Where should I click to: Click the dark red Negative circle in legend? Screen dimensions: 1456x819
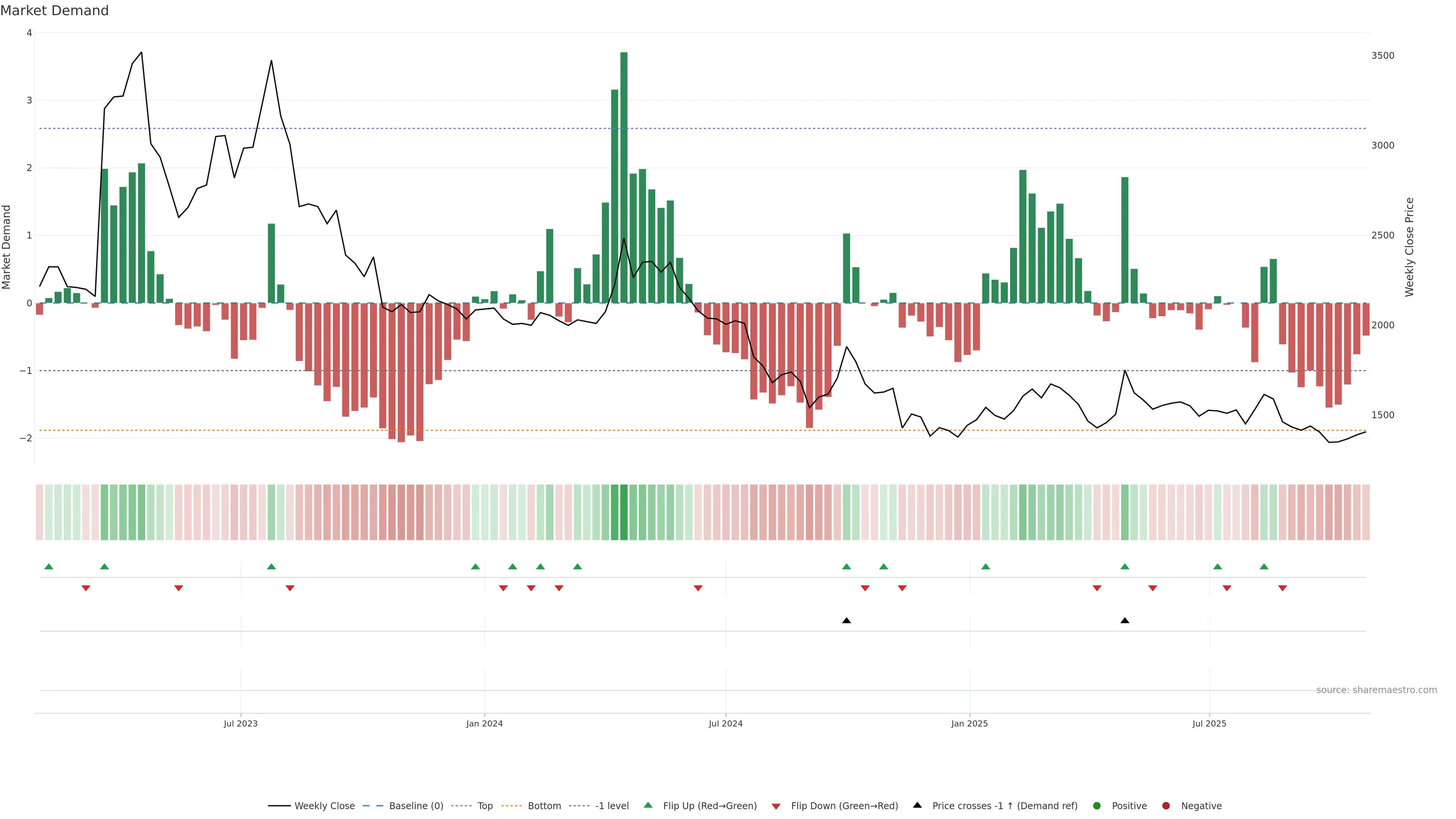coord(1166,805)
